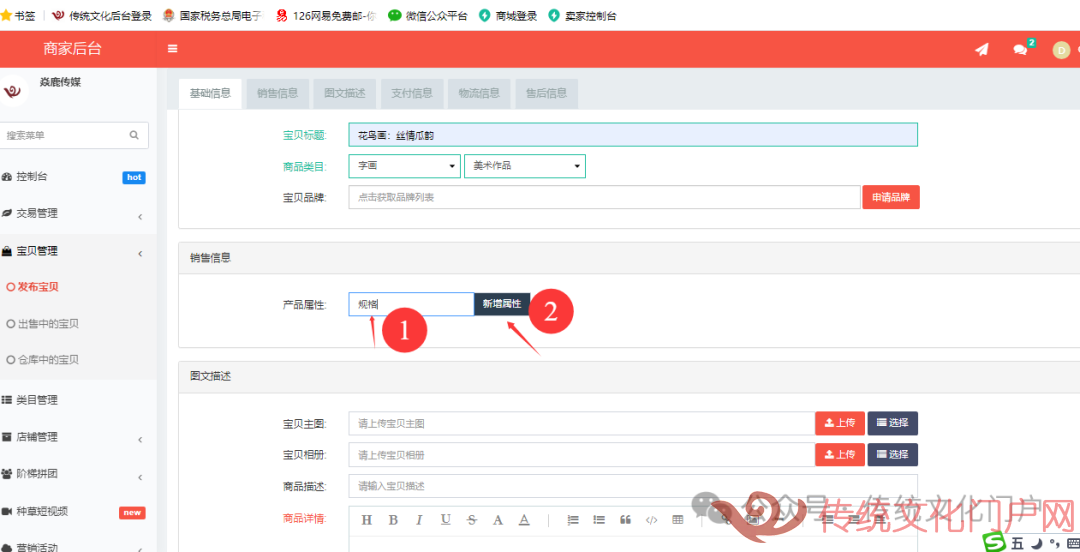Image resolution: width=1080 pixels, height=552 pixels.
Task: Click the paper plane icon in header
Action: tap(982, 50)
